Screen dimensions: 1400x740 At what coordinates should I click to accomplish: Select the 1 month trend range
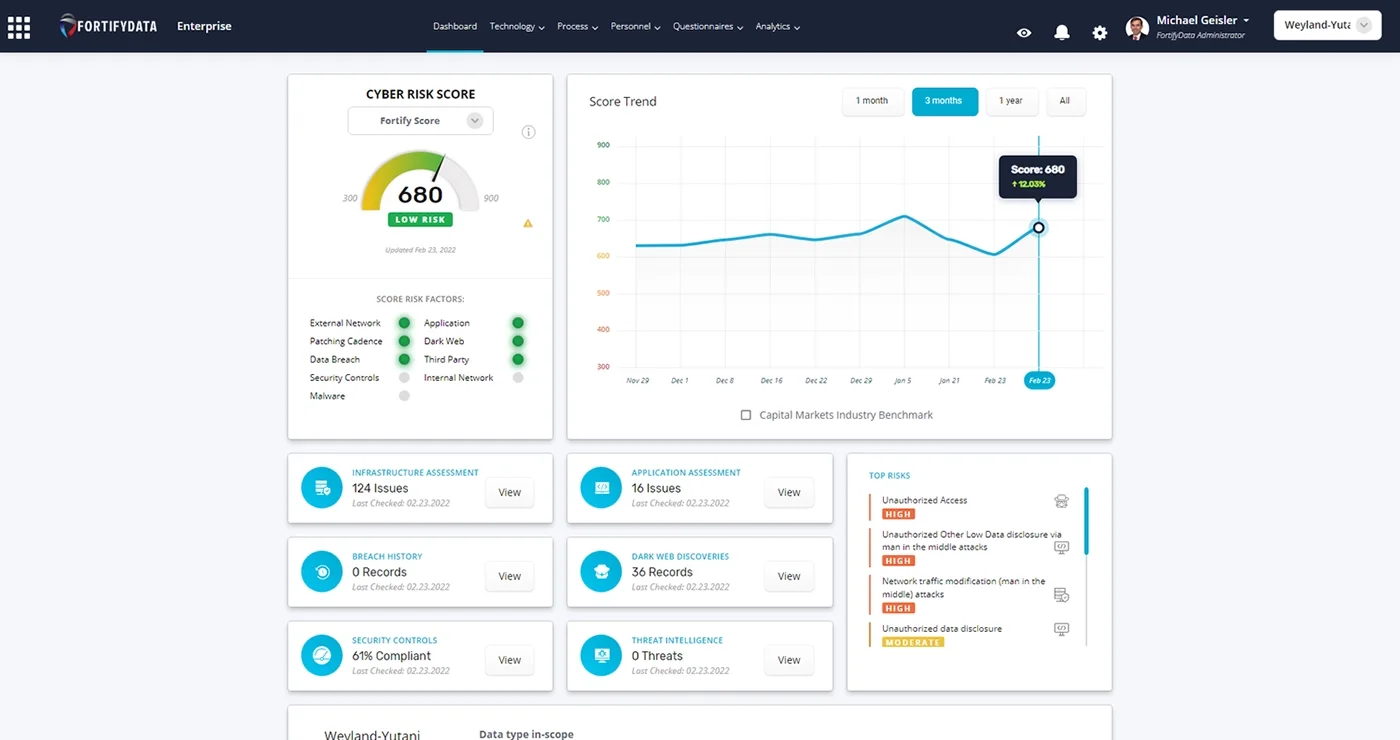872,101
